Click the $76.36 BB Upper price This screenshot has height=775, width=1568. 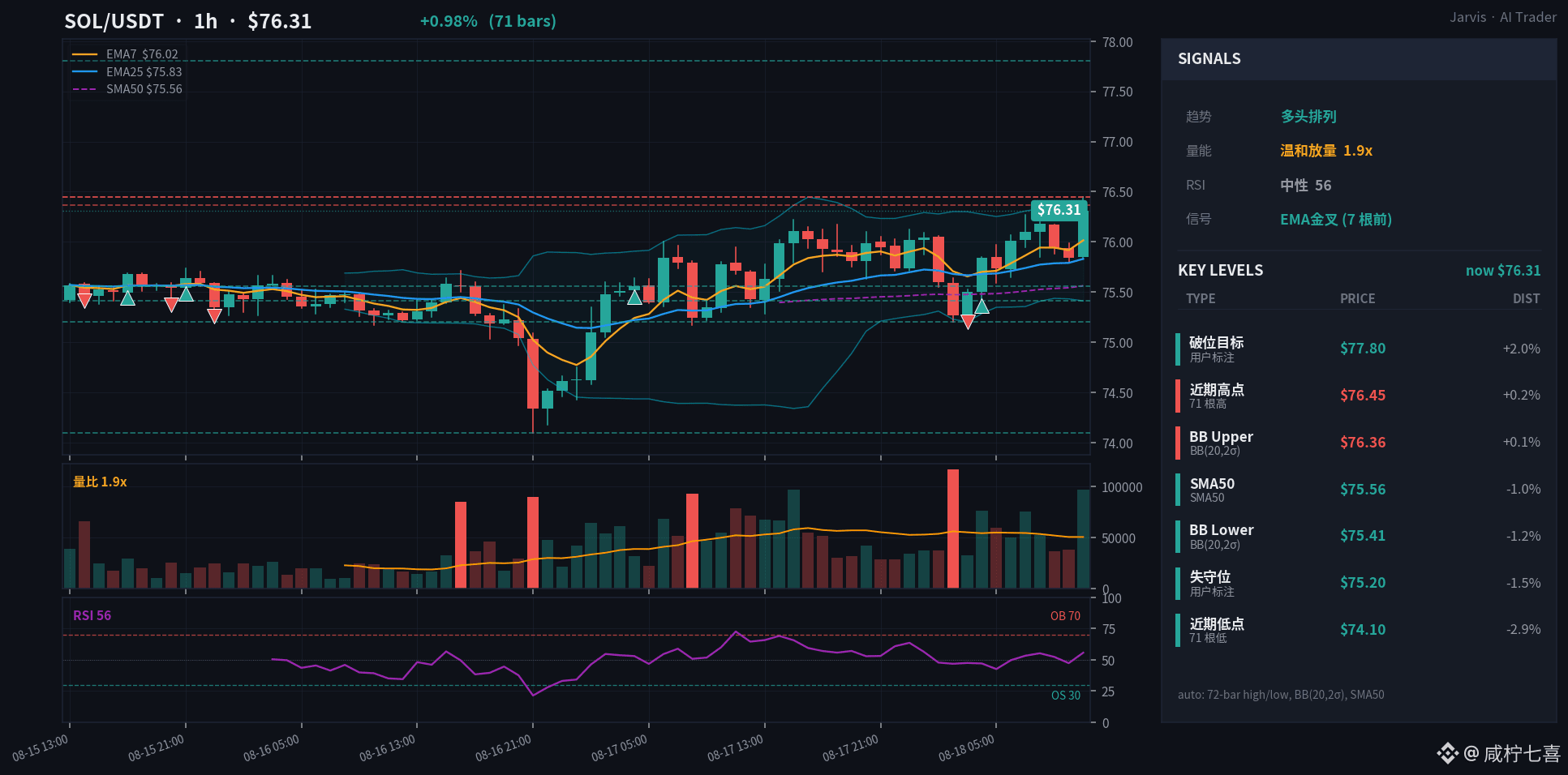1363,443
